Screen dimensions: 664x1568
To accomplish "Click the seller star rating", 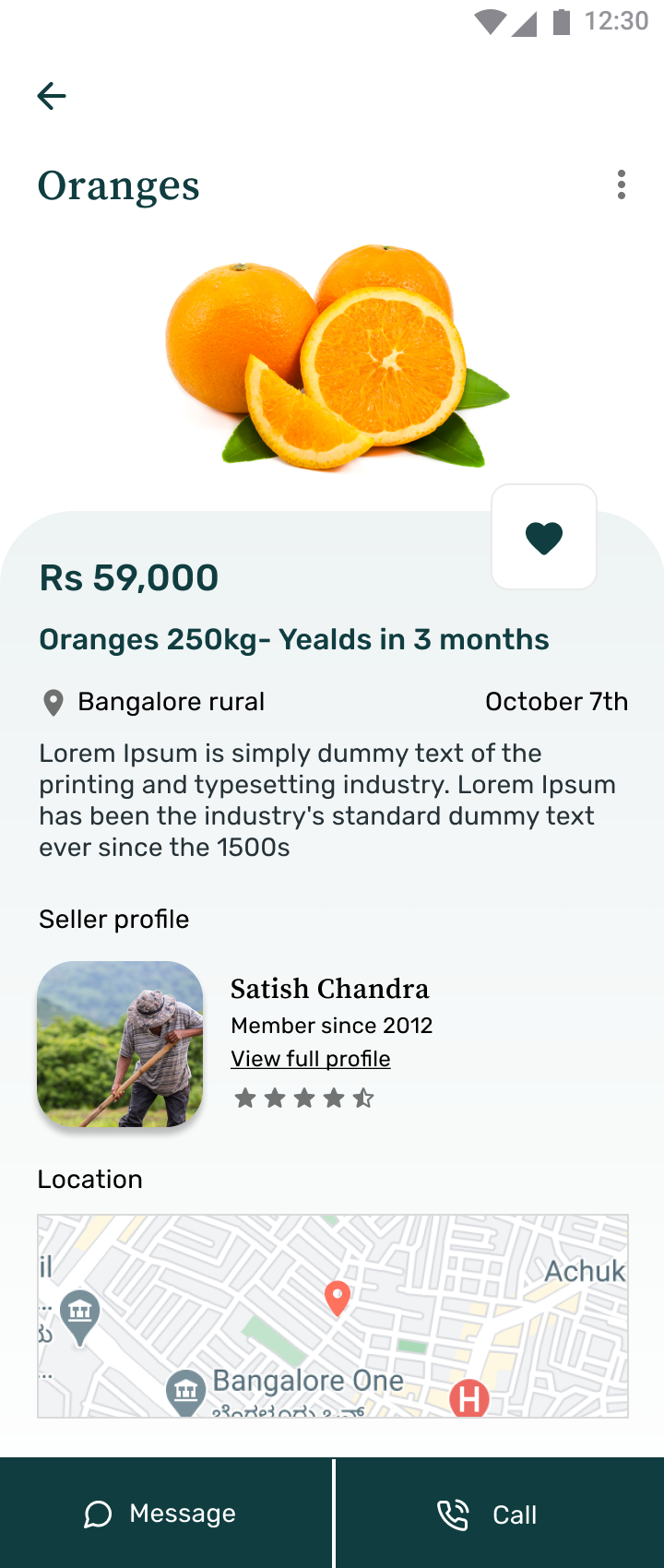I will coord(304,1098).
